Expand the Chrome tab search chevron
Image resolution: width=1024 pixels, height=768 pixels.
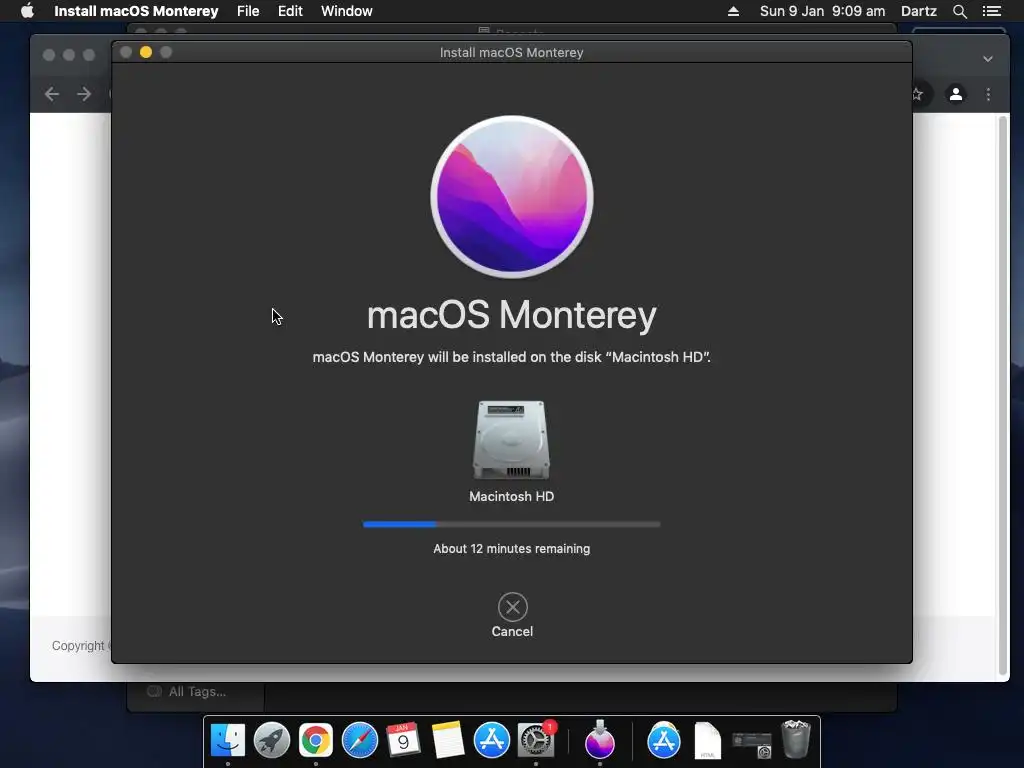[x=987, y=59]
